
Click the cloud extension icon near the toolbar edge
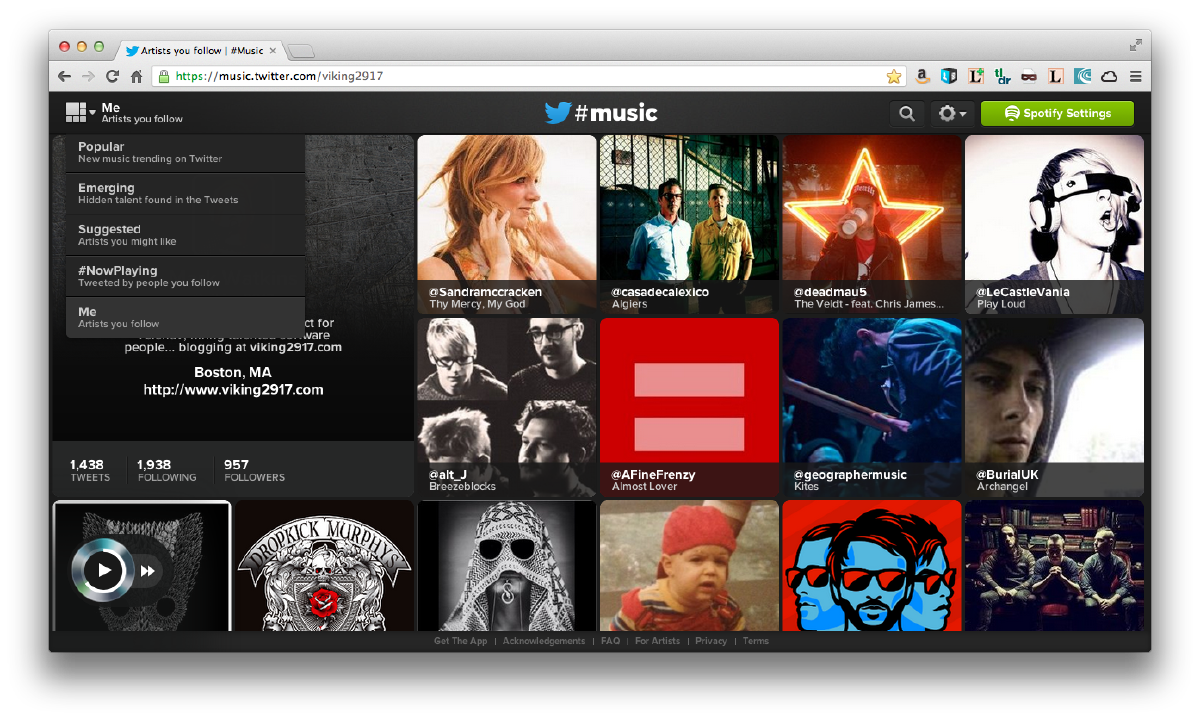click(1109, 75)
